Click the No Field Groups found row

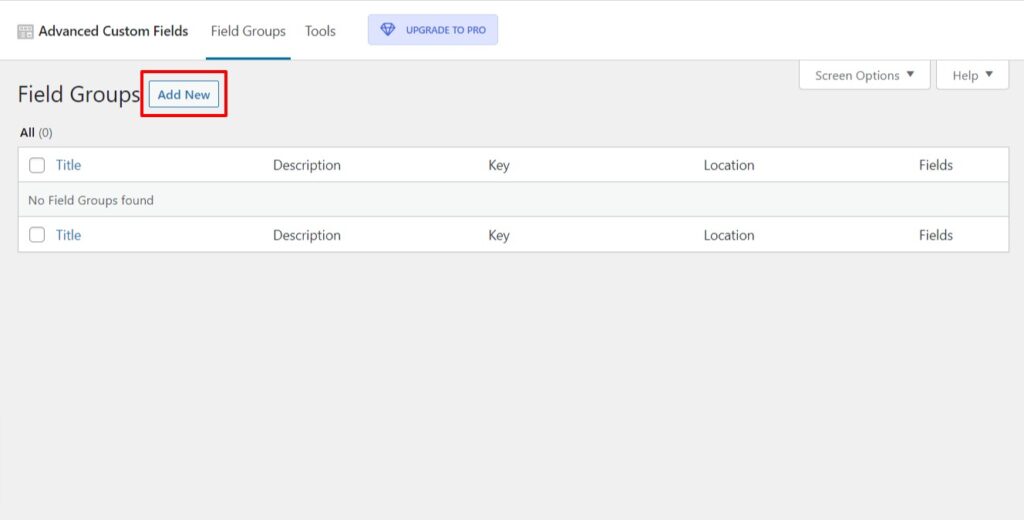(91, 200)
